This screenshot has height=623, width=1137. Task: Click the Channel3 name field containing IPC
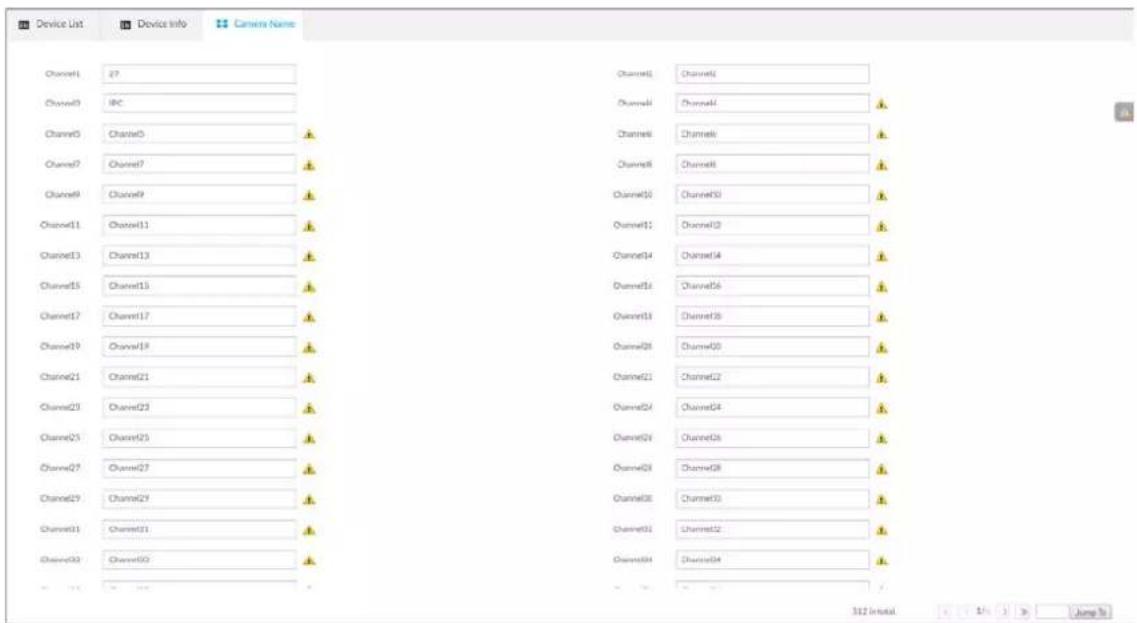pos(199,103)
